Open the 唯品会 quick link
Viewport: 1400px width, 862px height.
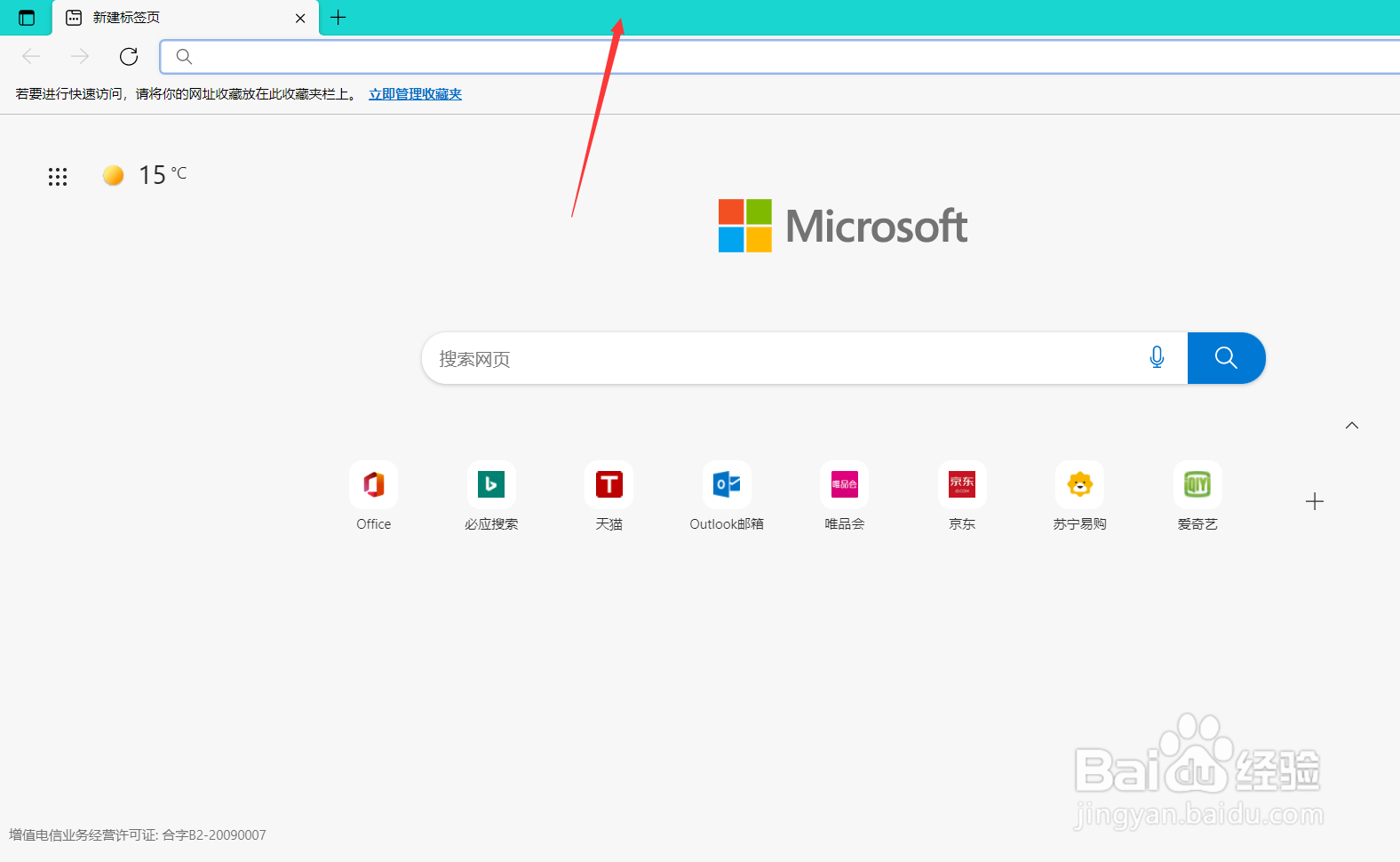coord(844,497)
